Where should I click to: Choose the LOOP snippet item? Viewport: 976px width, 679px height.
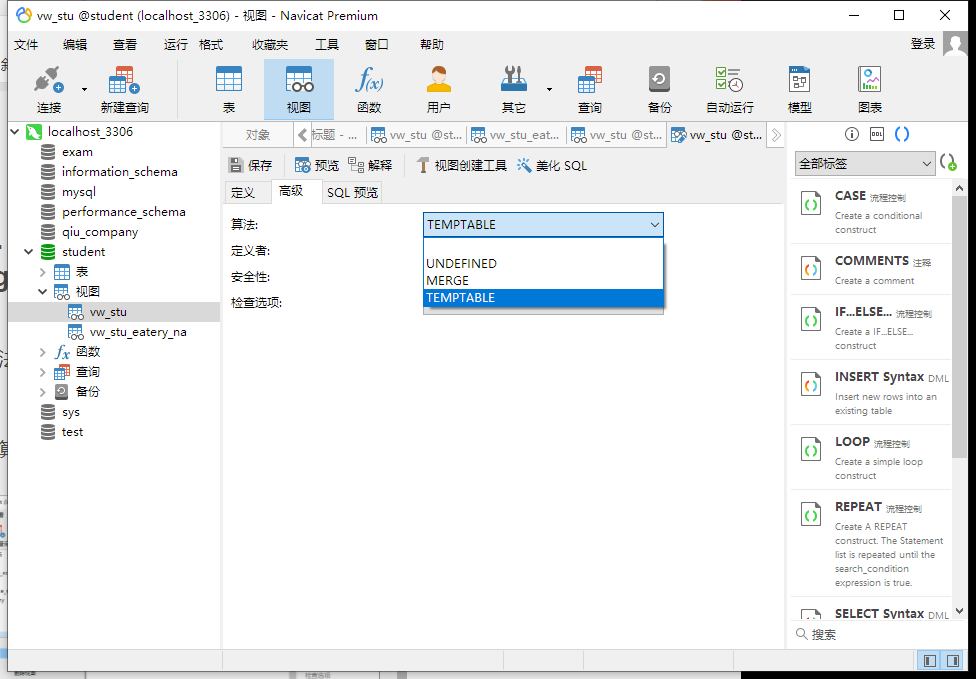click(x=871, y=457)
